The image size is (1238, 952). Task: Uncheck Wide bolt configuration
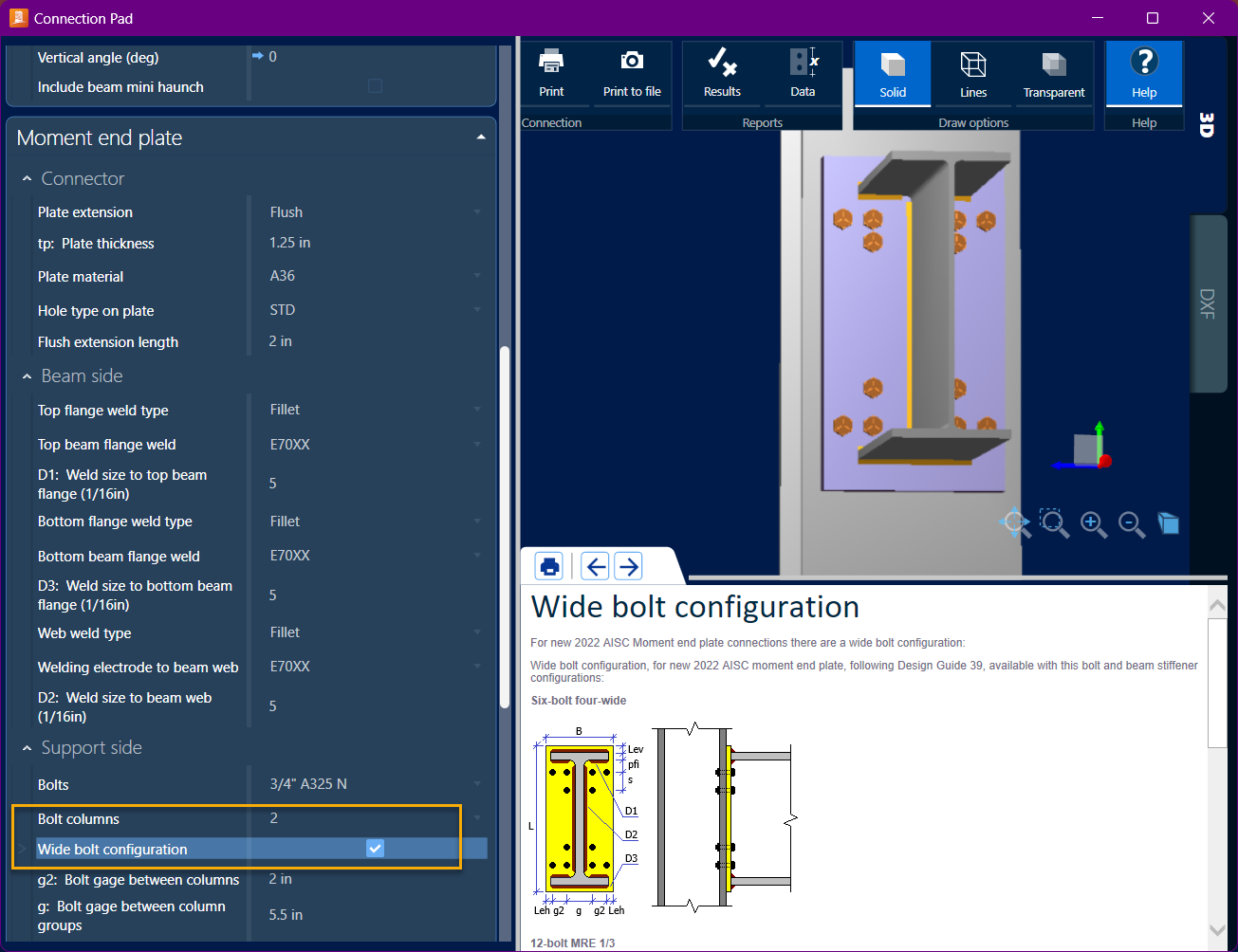pos(375,848)
